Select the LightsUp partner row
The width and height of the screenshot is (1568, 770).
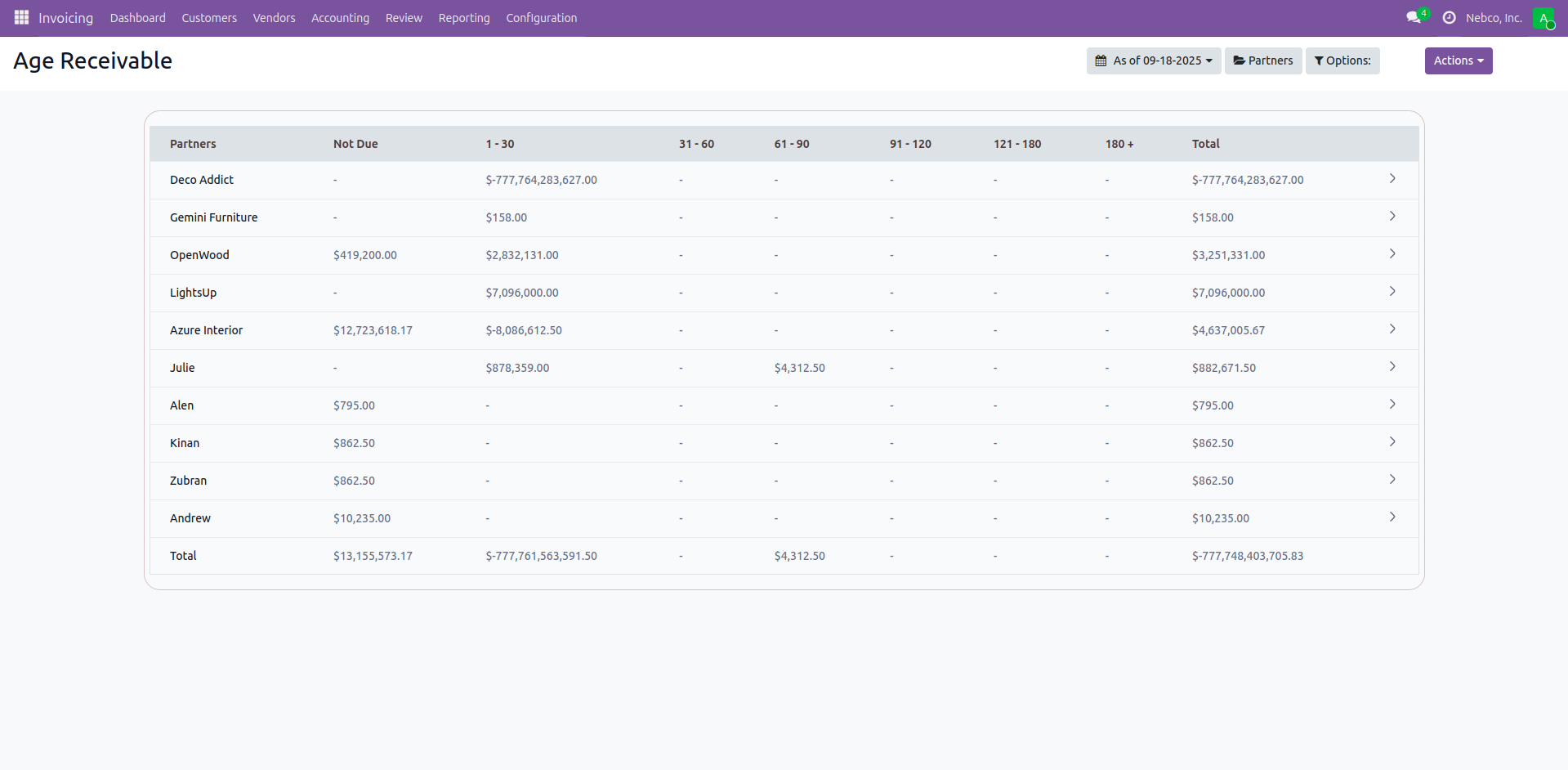(193, 293)
